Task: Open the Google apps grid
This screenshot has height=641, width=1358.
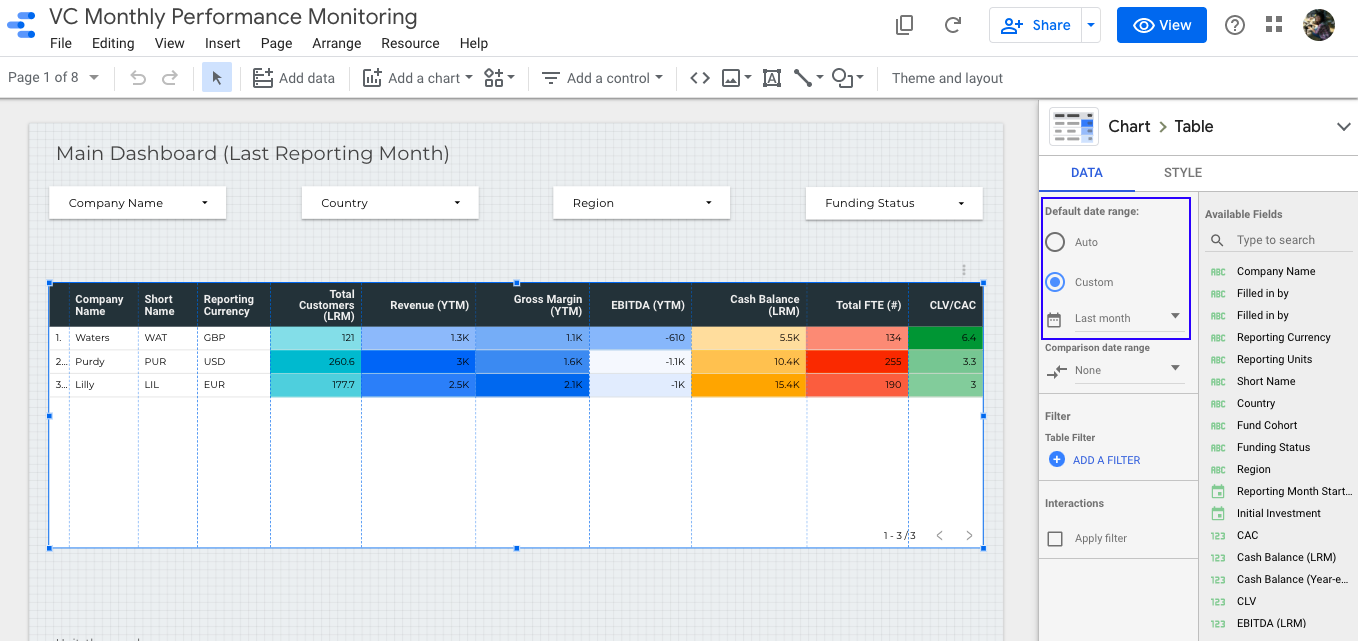Action: tap(1274, 25)
